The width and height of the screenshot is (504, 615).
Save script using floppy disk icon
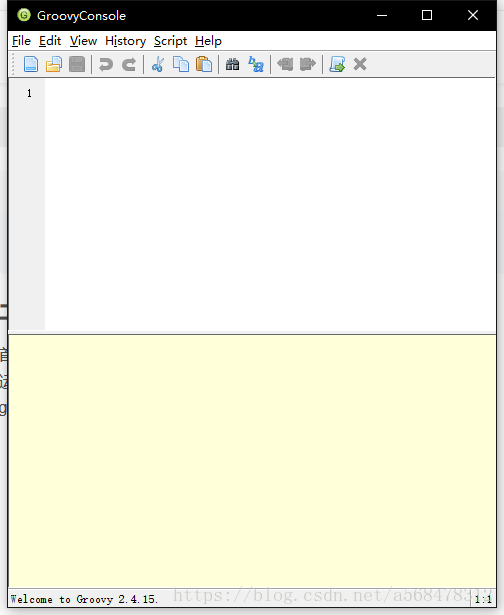pos(77,64)
